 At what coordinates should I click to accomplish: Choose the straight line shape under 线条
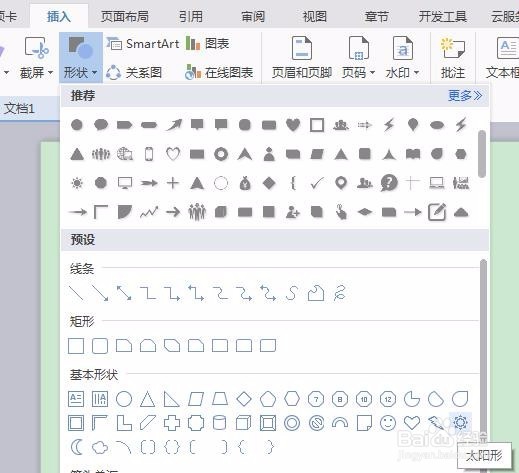point(76,293)
